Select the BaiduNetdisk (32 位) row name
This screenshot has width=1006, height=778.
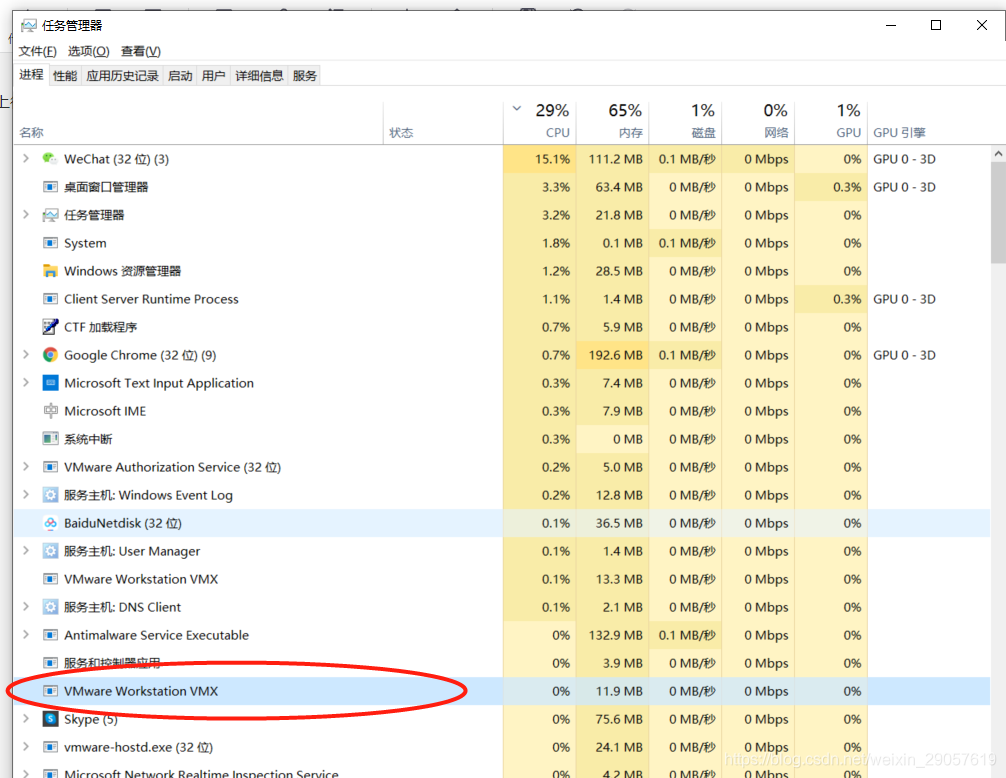coord(123,523)
